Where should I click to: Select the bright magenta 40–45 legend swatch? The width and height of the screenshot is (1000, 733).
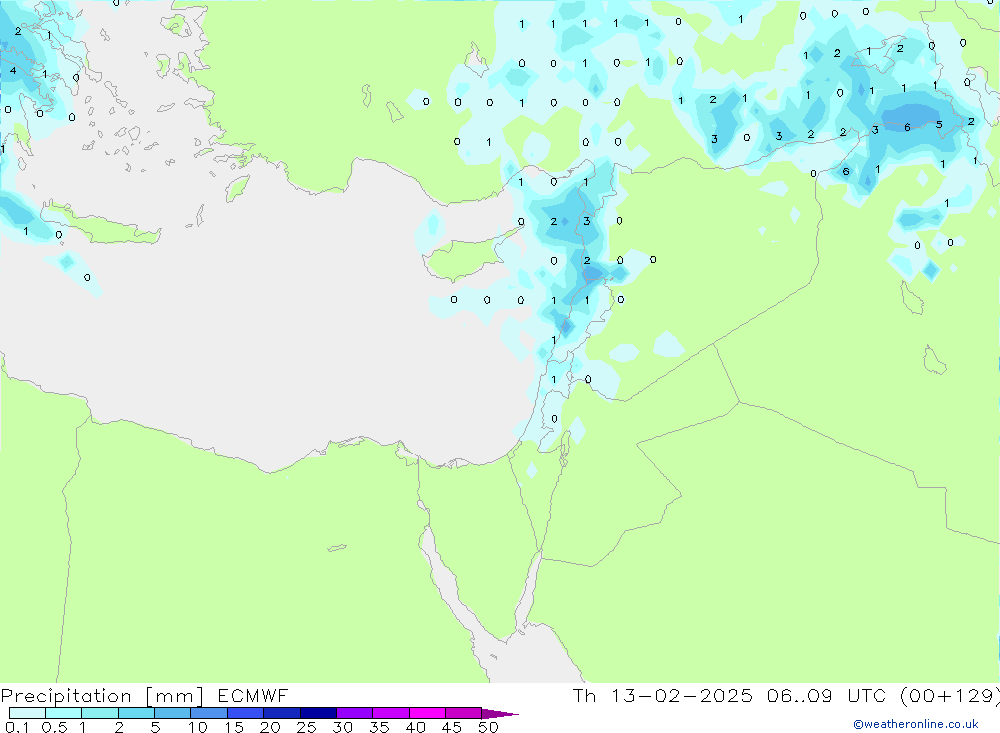tap(427, 713)
